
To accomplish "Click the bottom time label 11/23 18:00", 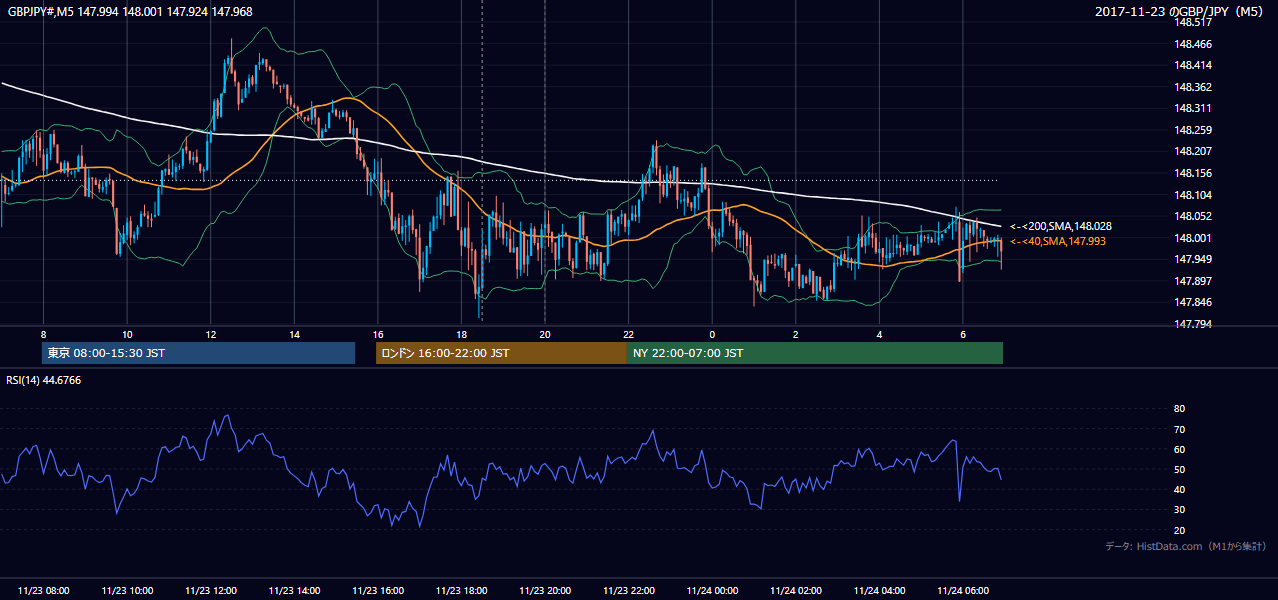I will point(461,591).
